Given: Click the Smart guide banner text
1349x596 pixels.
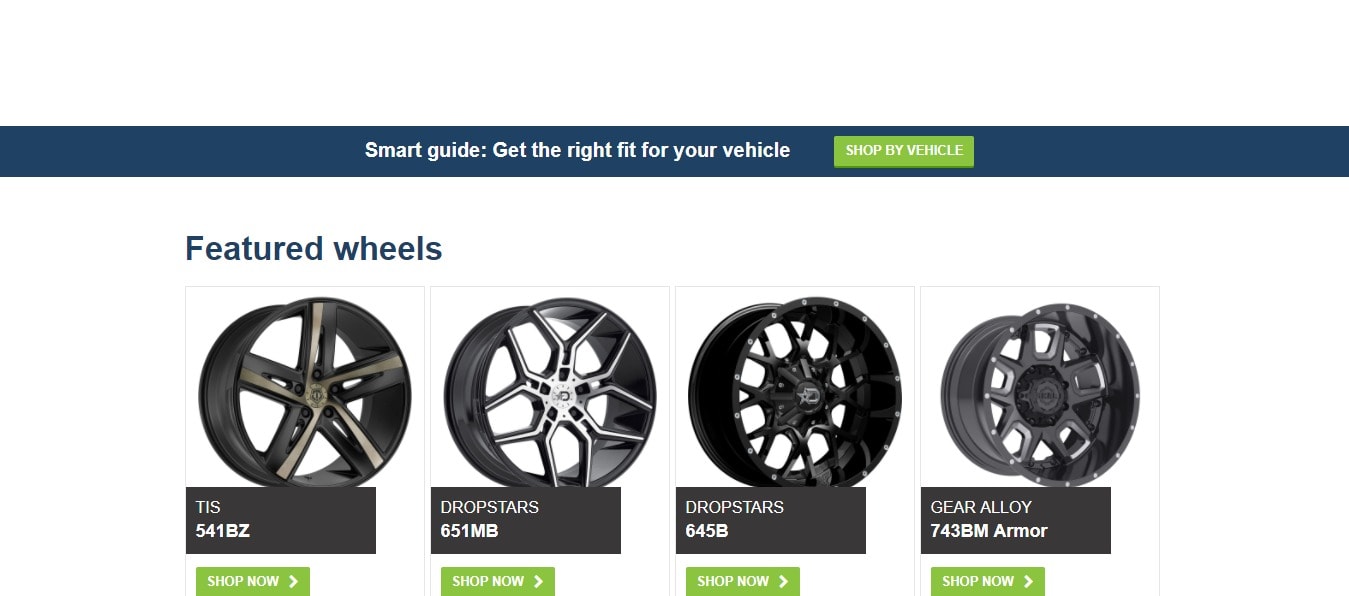Looking at the screenshot, I should pos(577,150).
